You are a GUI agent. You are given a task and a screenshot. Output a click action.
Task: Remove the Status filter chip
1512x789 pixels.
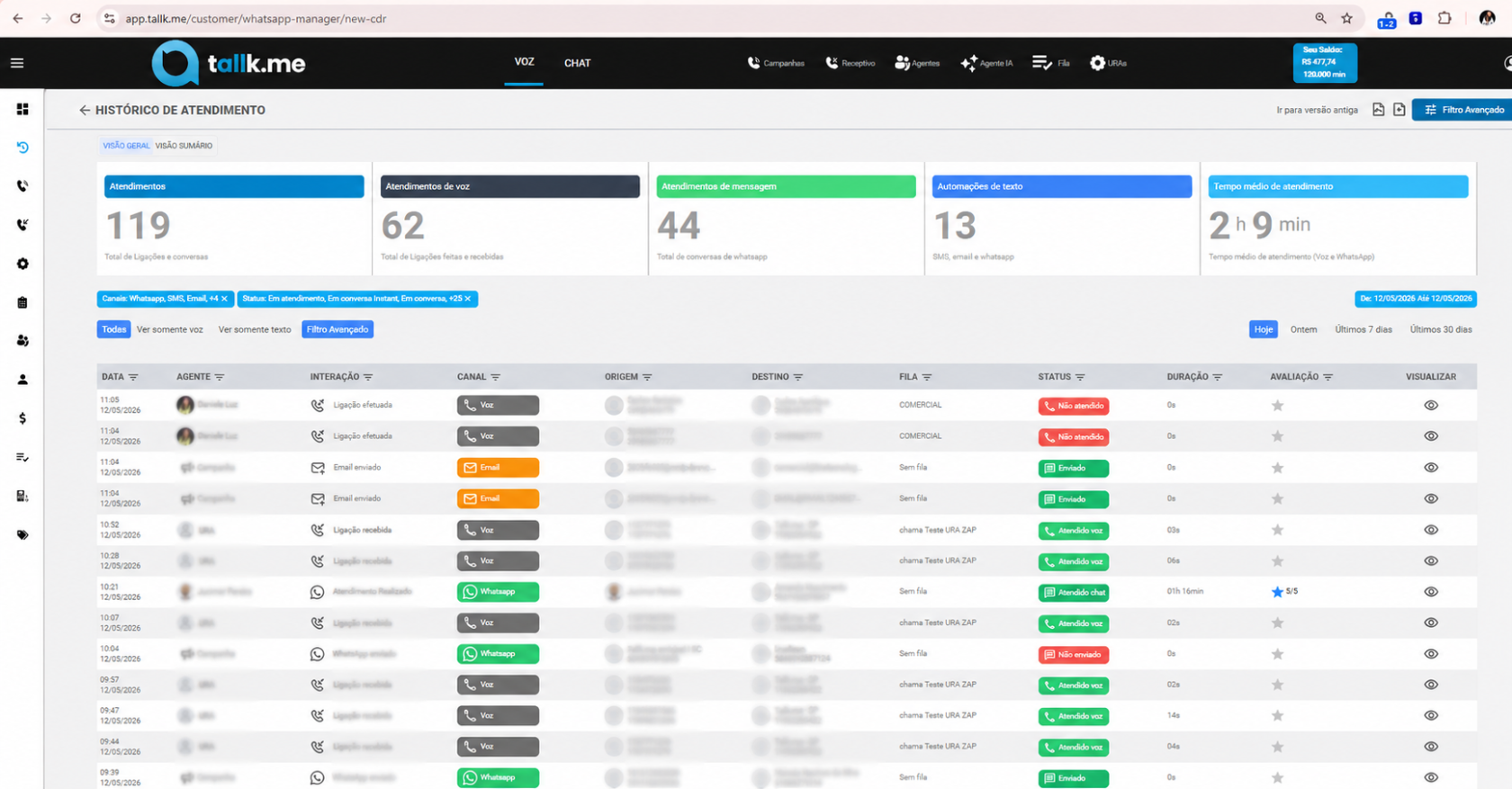tap(468, 299)
